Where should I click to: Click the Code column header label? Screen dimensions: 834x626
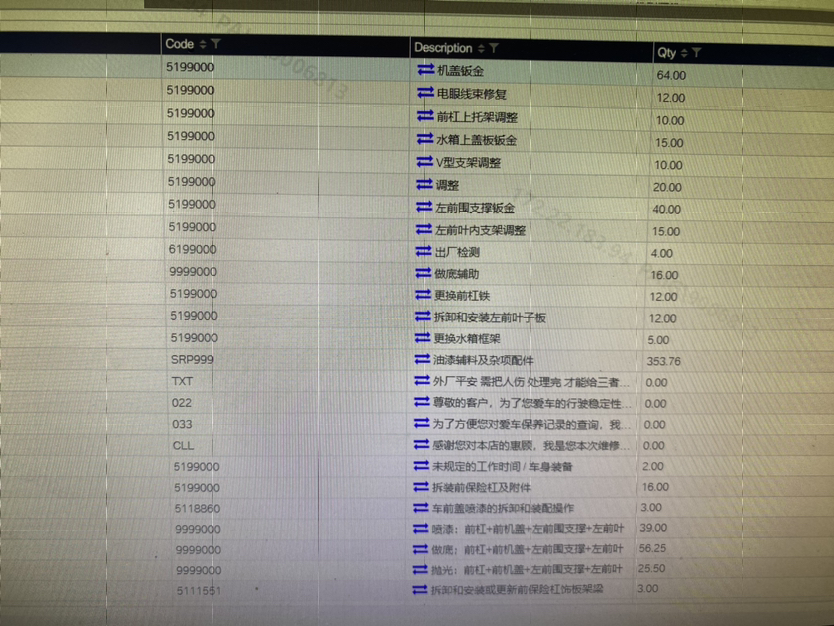pos(180,44)
